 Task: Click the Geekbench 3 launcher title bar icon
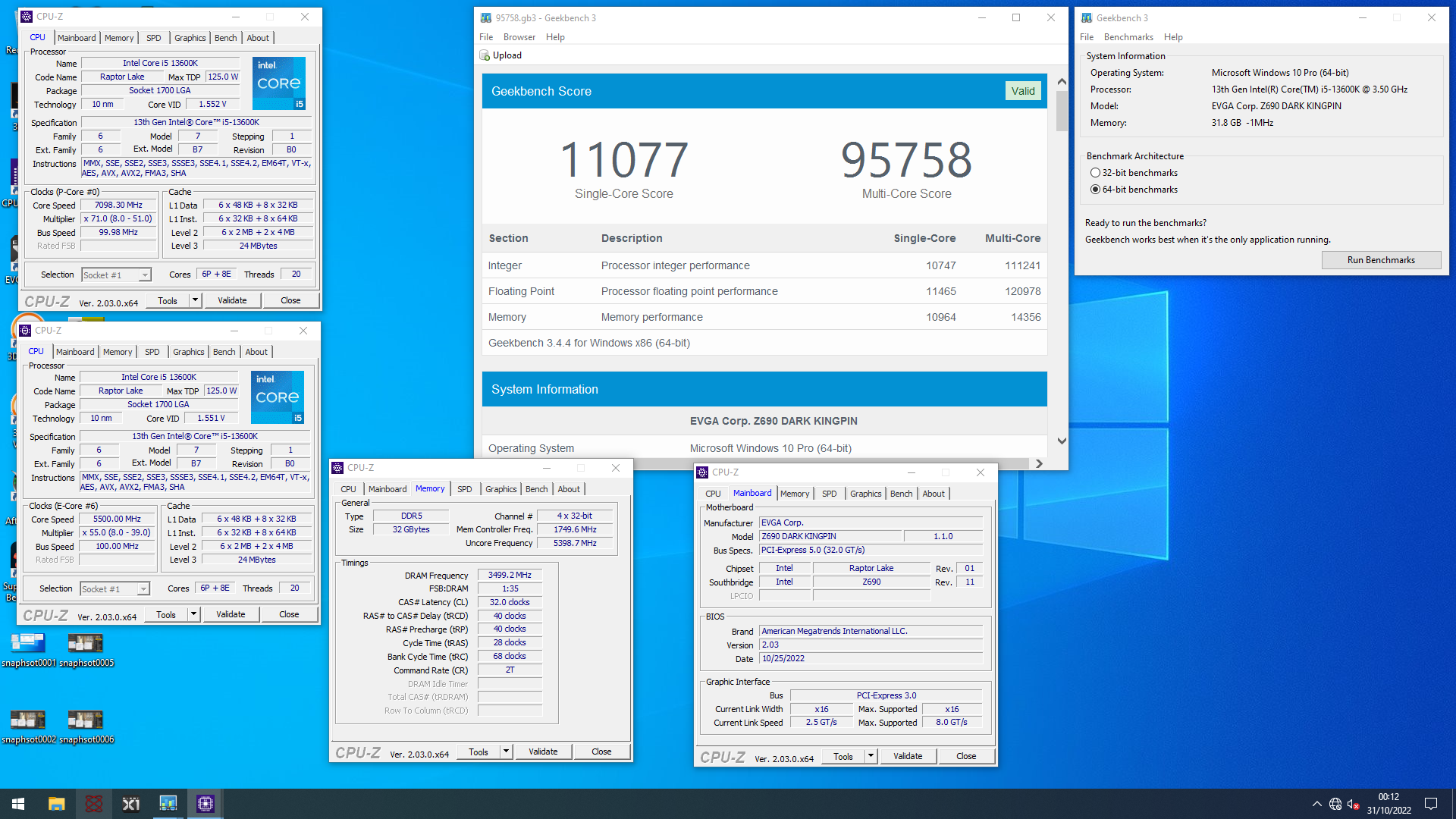[x=1087, y=17]
